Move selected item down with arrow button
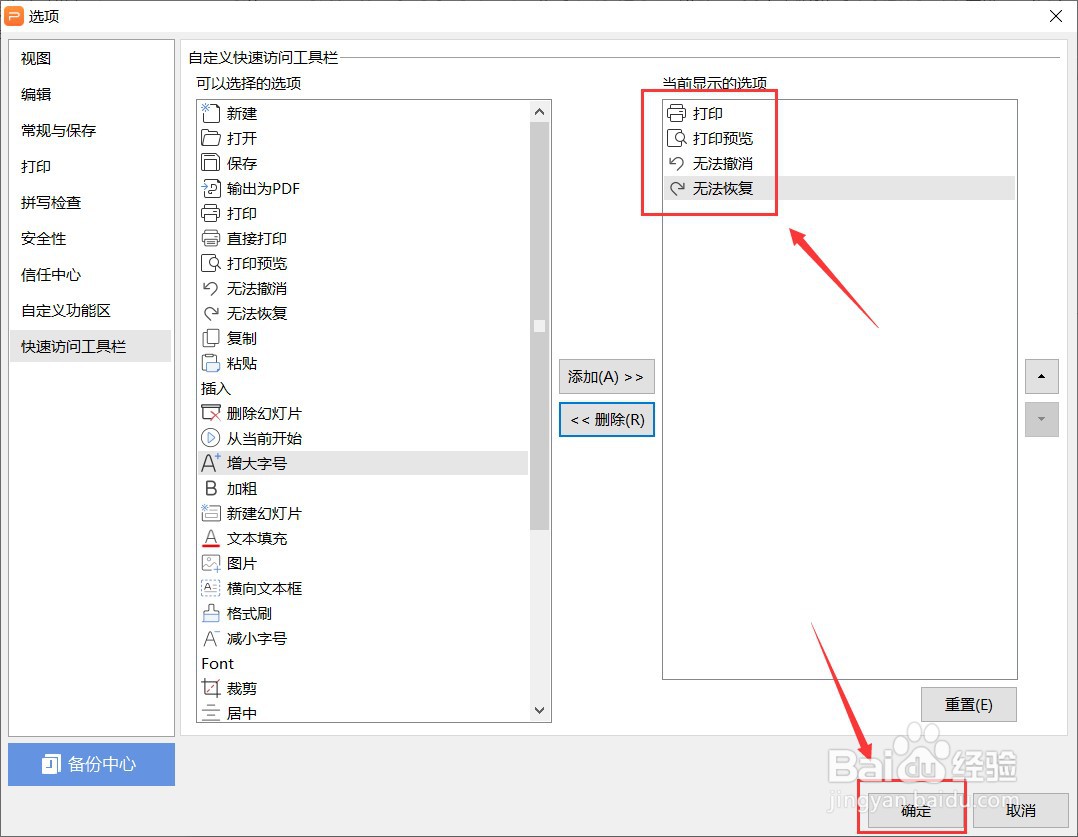1078x837 pixels. (1041, 420)
